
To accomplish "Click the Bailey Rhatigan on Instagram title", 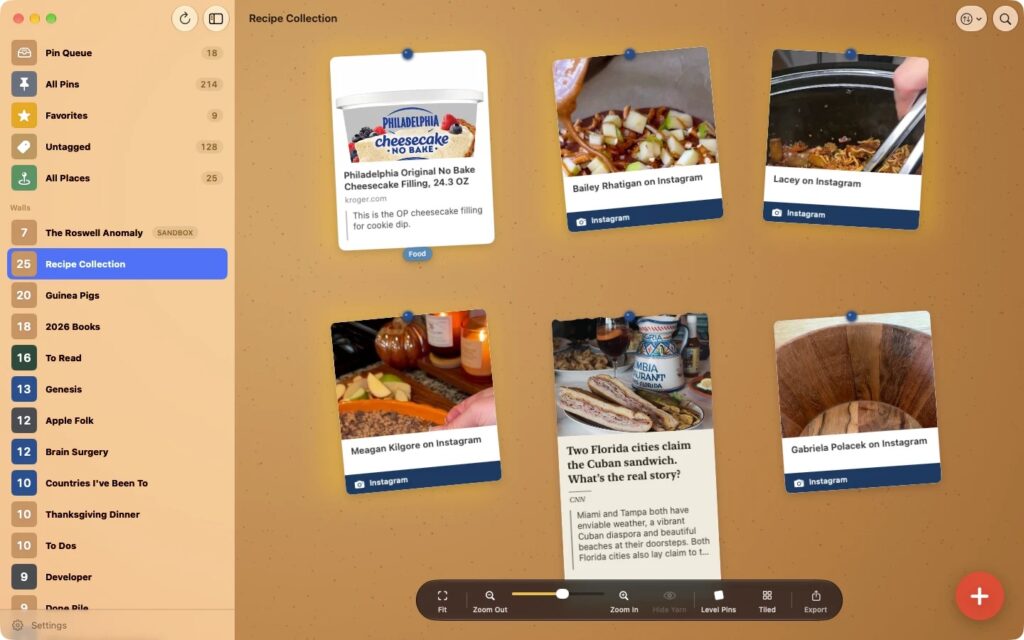I will click(637, 184).
